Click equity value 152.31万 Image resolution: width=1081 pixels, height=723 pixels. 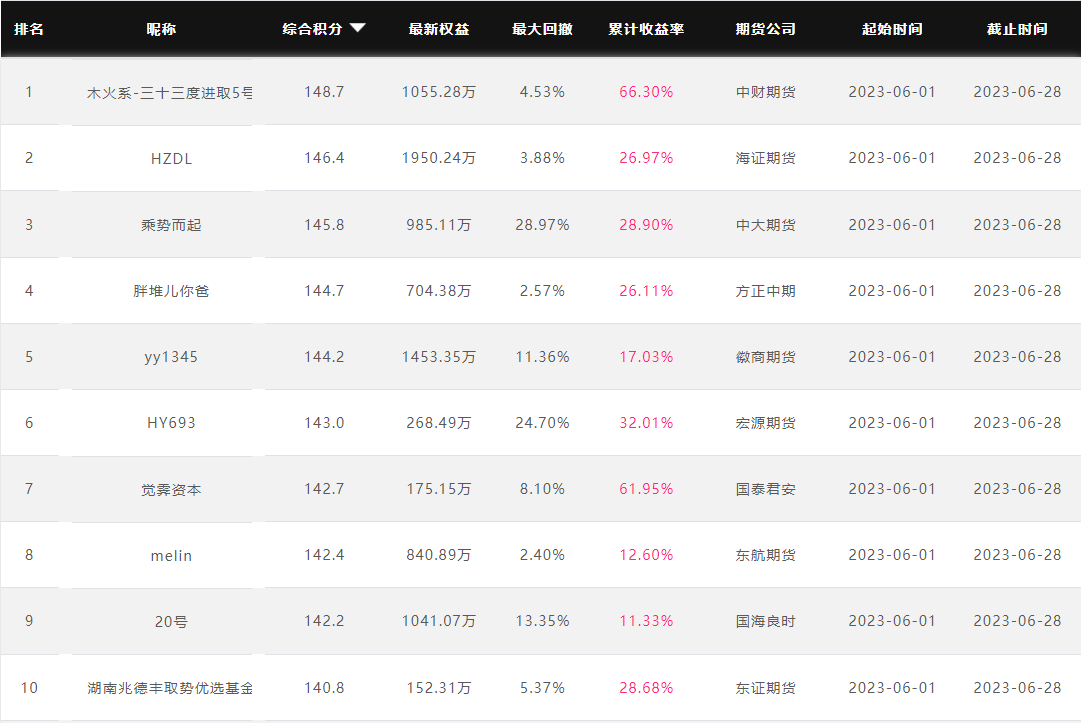[x=439, y=688]
